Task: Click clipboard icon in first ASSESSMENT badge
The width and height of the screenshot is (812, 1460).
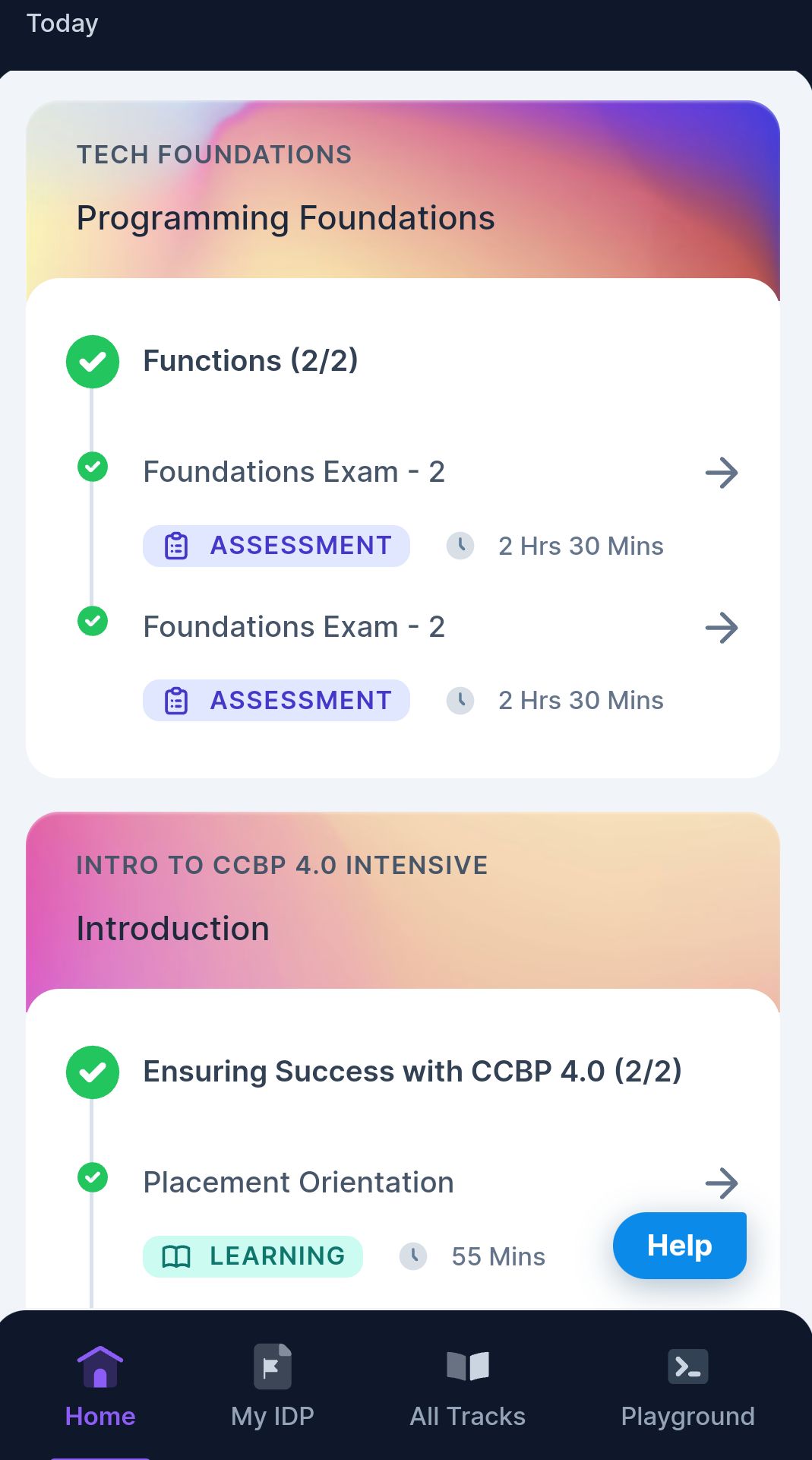Action: click(176, 546)
